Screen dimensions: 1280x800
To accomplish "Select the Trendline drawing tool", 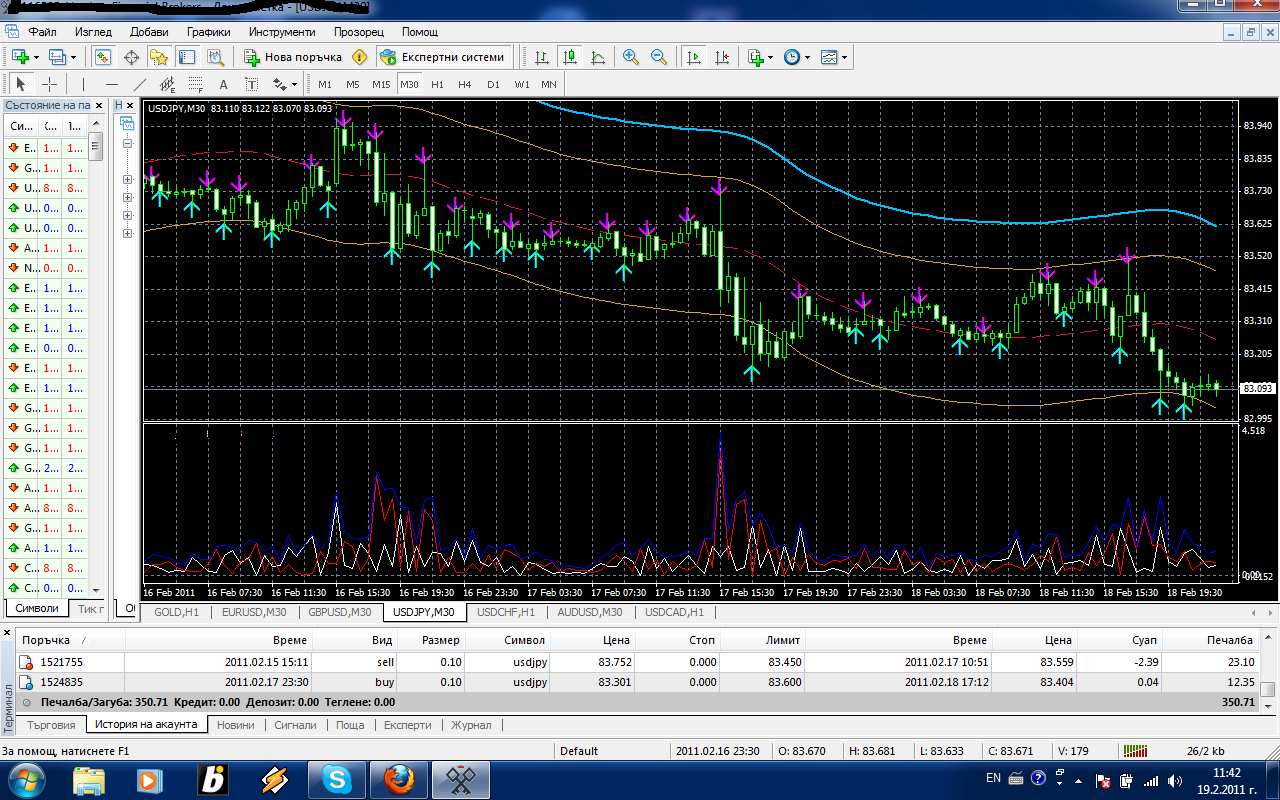I will 140,84.
